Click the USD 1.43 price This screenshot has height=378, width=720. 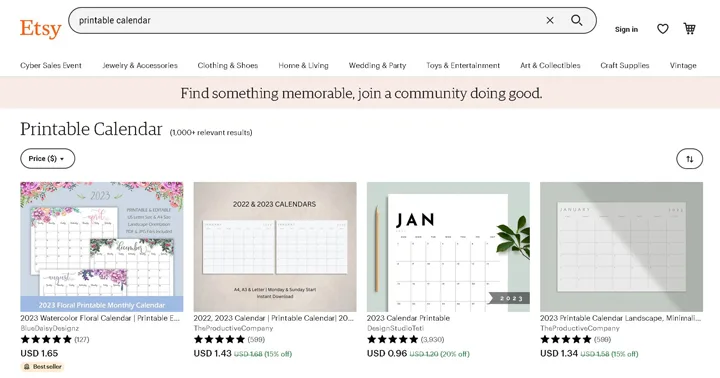click(x=212, y=353)
